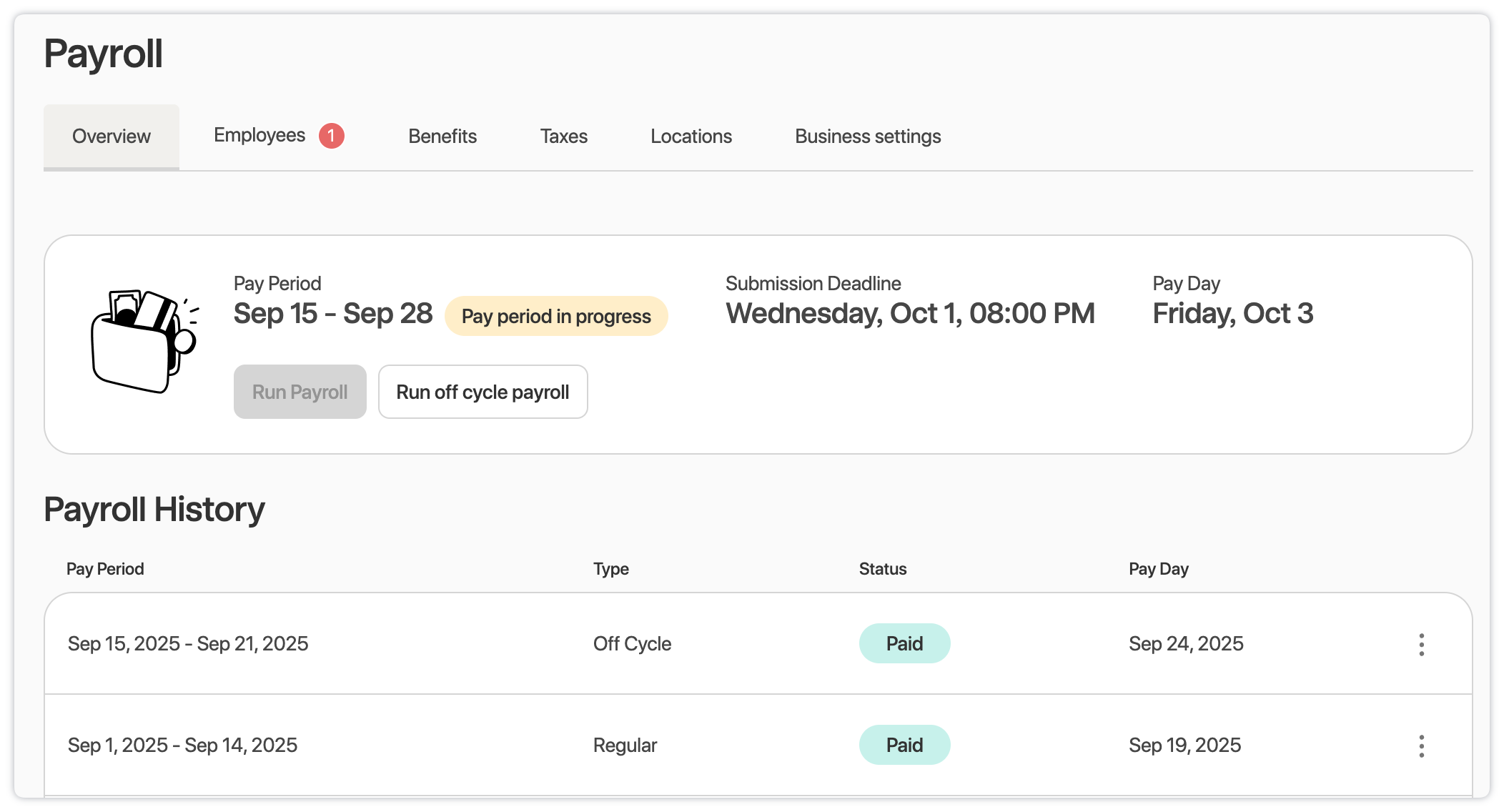The image size is (1504, 812).
Task: Go to the Benefits tab
Action: (x=442, y=137)
